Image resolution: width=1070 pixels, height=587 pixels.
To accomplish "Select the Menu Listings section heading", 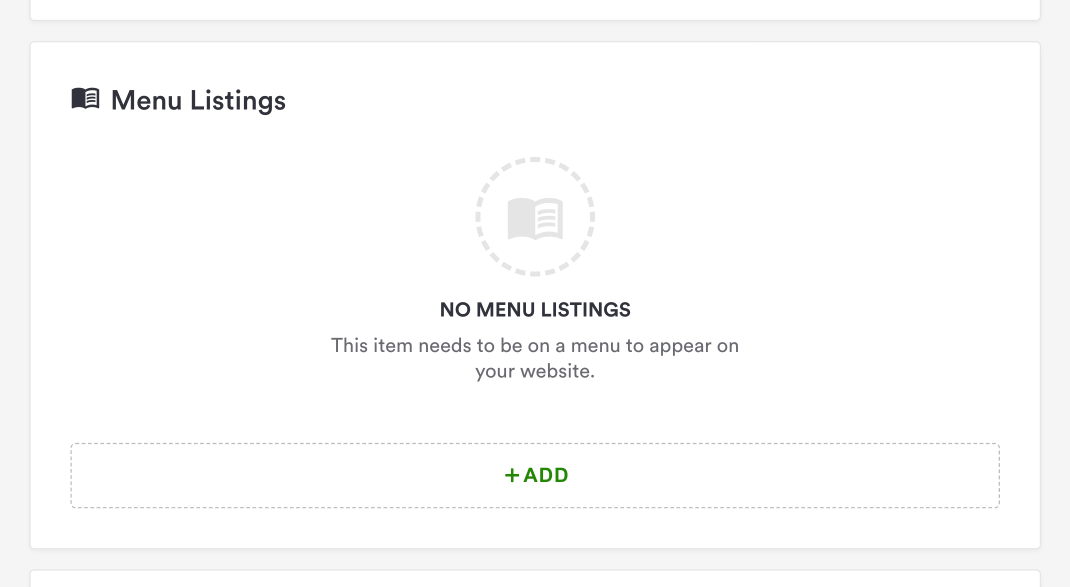I will tap(198, 100).
